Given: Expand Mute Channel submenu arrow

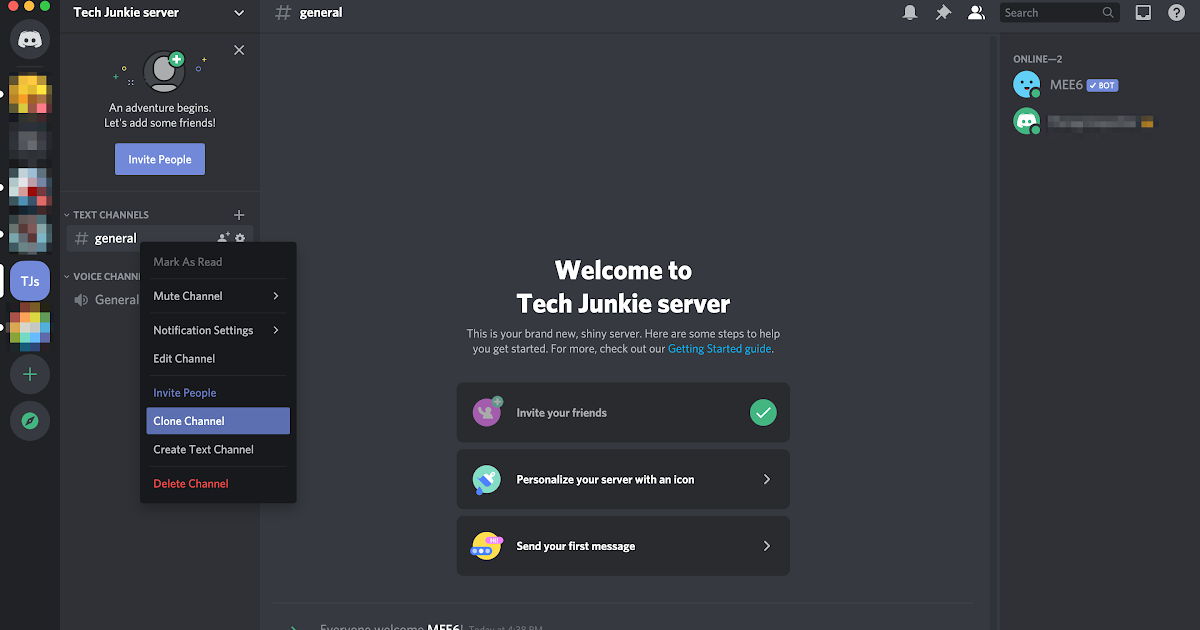Looking at the screenshot, I should click(276, 296).
